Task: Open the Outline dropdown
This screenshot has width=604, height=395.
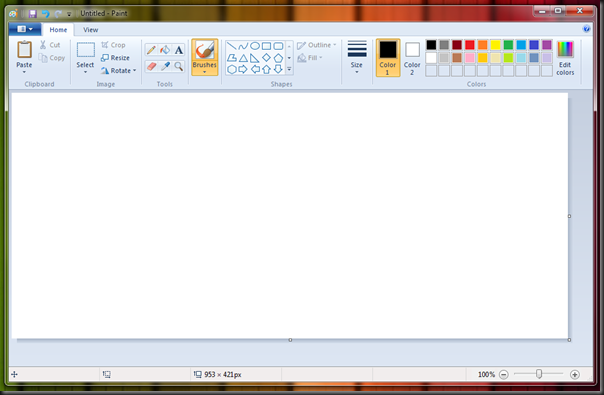Action: [316, 45]
